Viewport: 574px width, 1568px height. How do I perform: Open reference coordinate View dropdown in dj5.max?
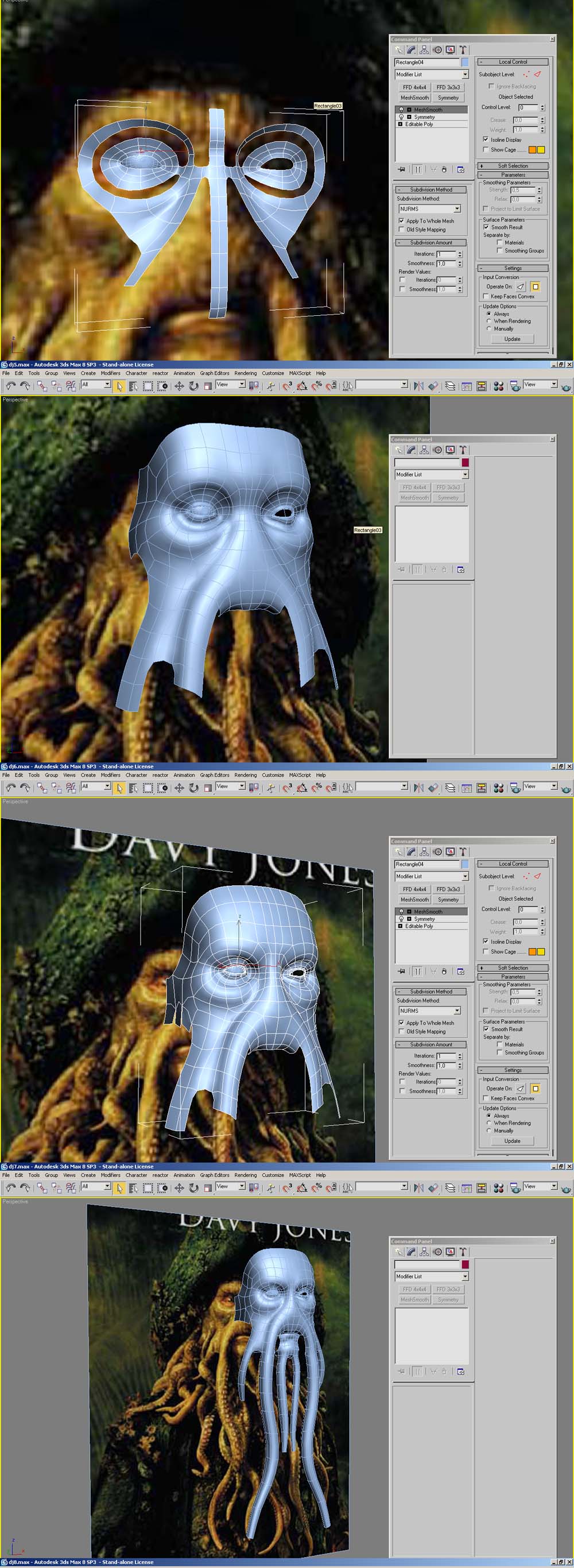tap(230, 385)
